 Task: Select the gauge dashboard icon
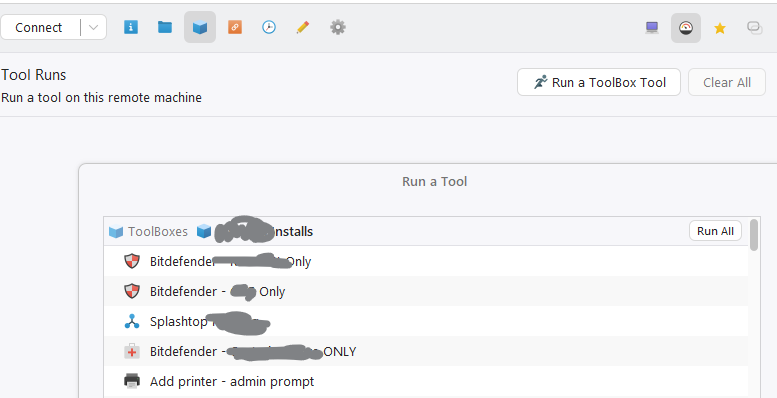click(x=686, y=28)
